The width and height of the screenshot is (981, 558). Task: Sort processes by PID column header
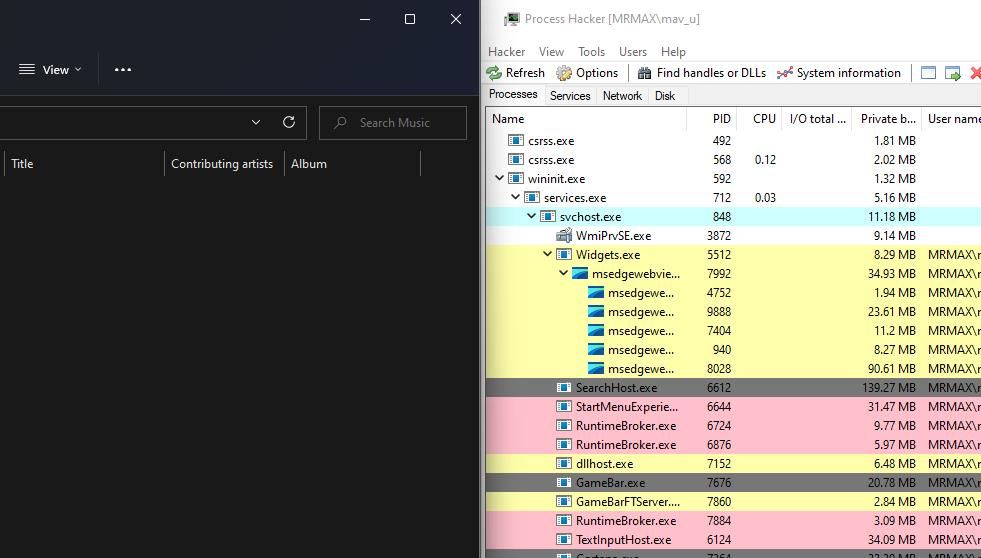(x=712, y=119)
